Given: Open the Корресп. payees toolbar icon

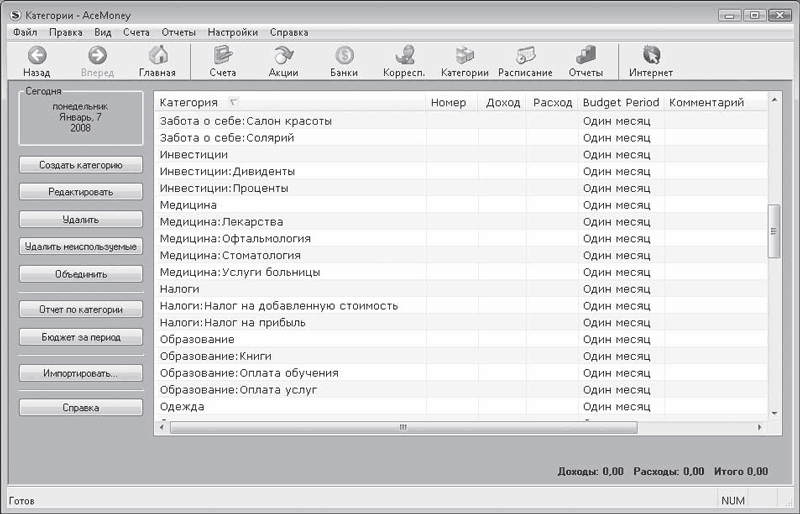Looking at the screenshot, I should (404, 55).
